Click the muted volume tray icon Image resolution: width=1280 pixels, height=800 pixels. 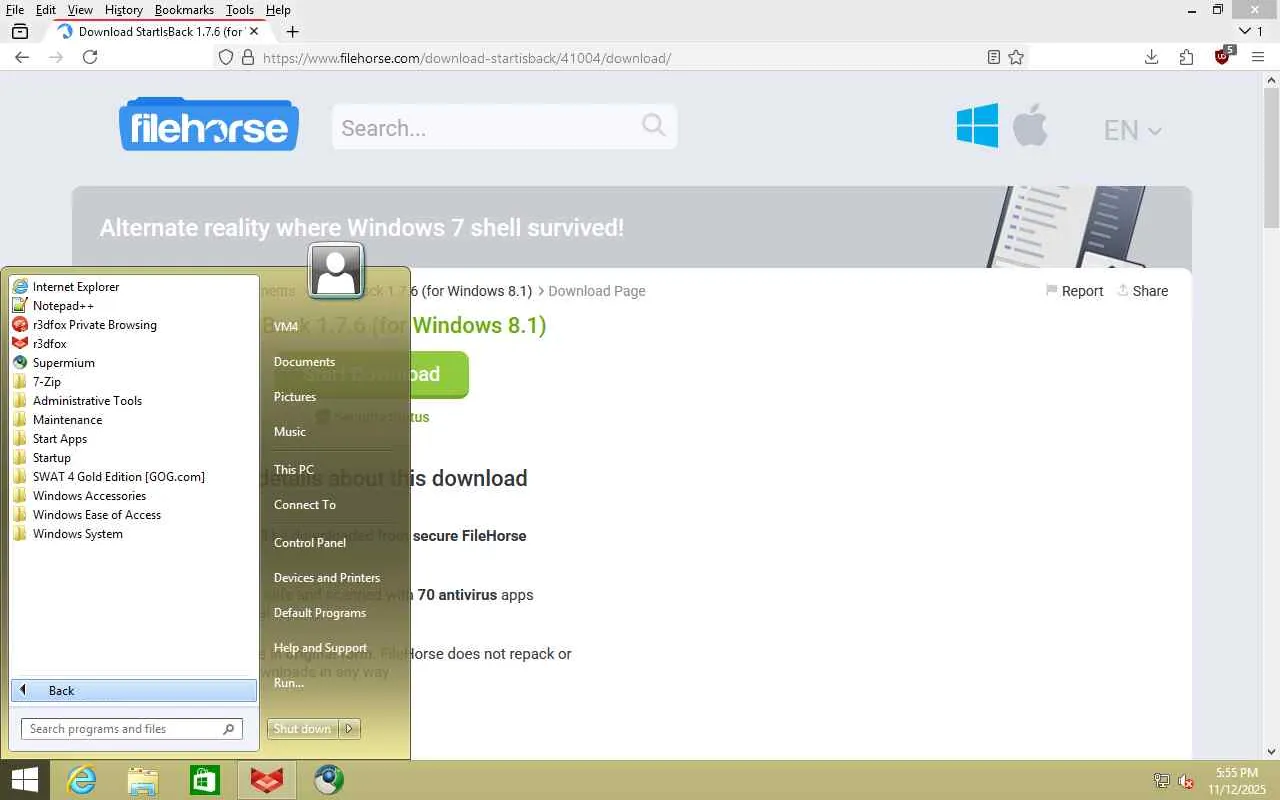click(1186, 781)
